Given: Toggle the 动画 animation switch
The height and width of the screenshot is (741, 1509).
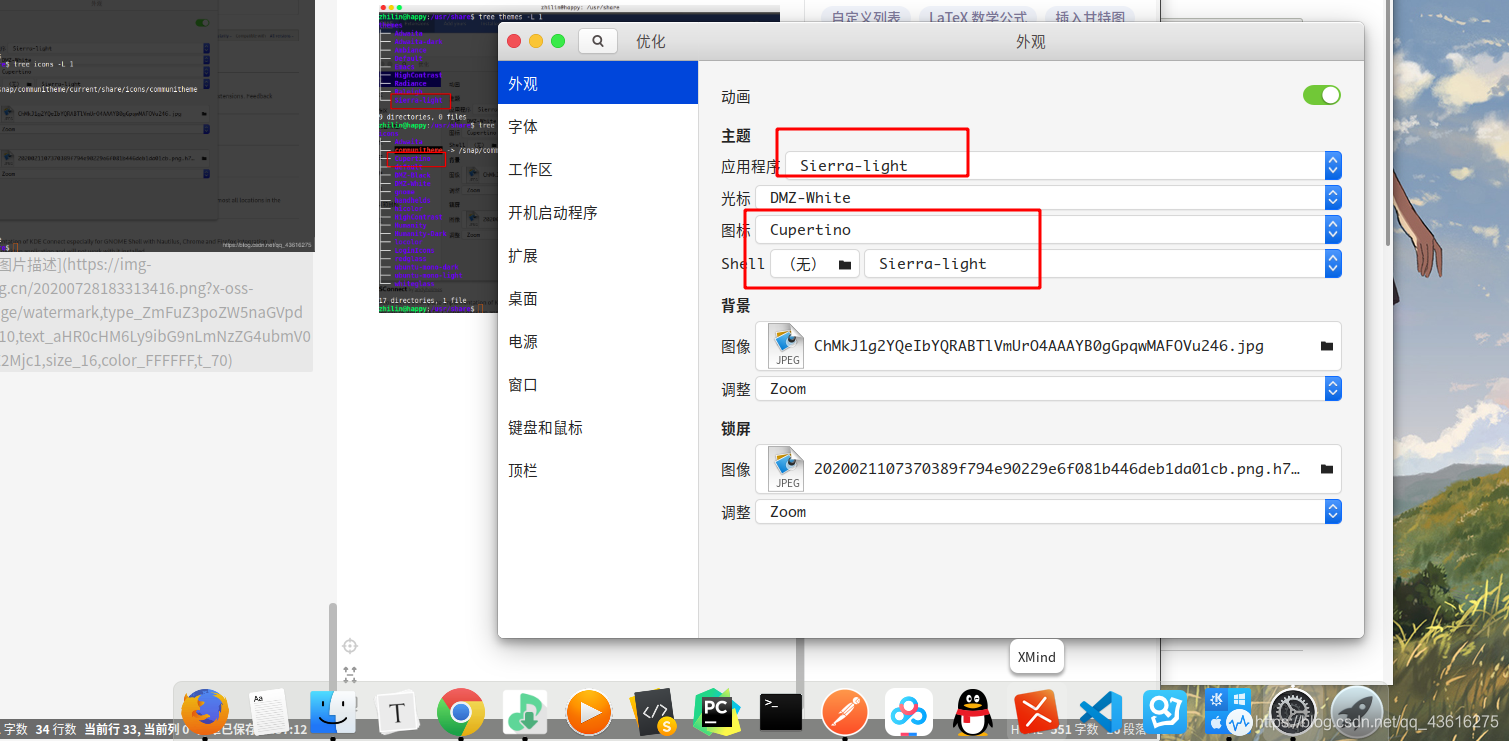Looking at the screenshot, I should [1322, 95].
